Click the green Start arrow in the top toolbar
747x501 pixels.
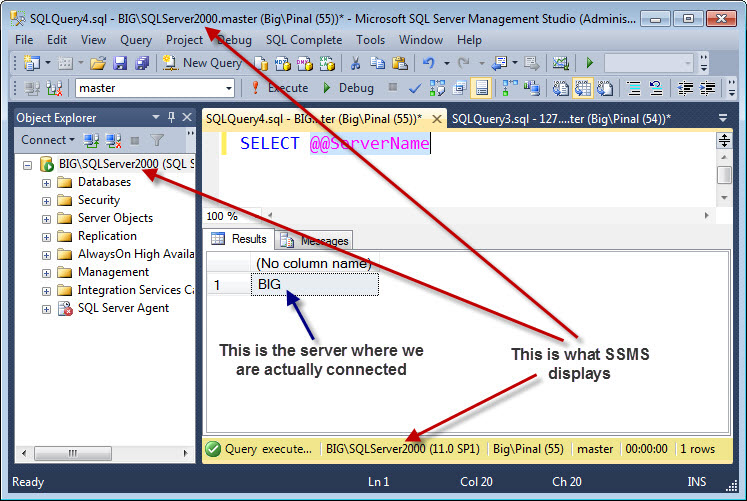pos(590,63)
